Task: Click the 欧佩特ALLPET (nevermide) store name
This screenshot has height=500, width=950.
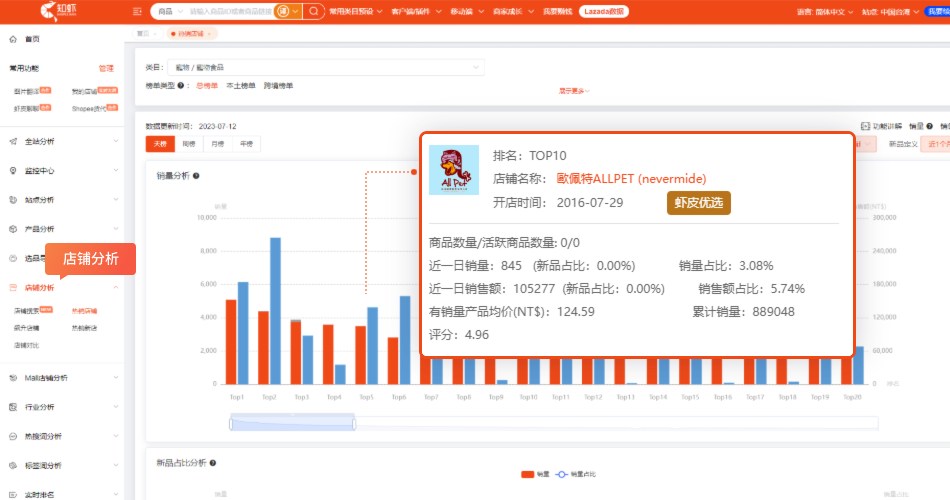Action: click(x=631, y=179)
